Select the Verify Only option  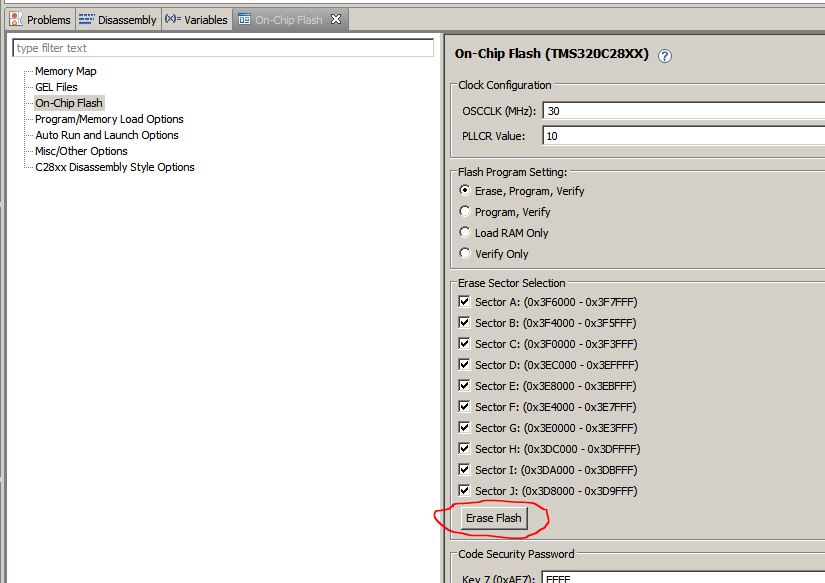pos(464,253)
